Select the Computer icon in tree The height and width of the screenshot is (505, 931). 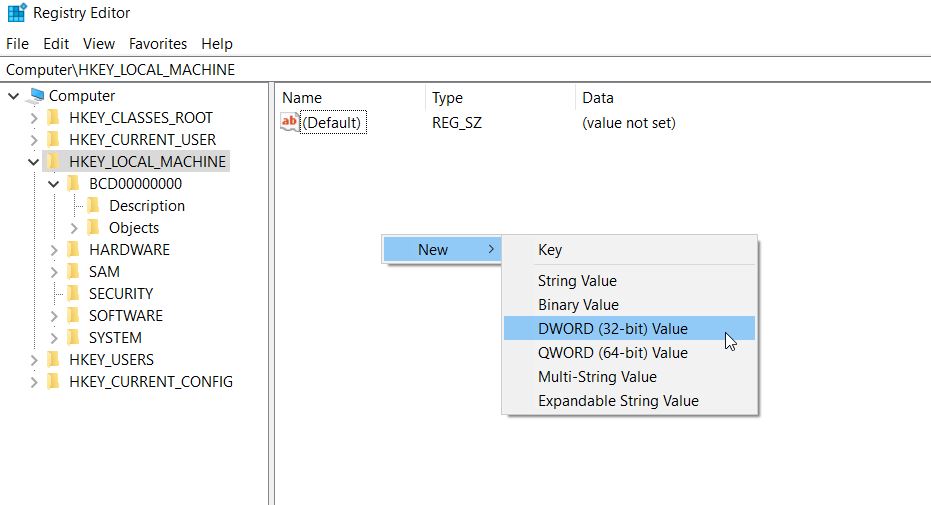37,95
